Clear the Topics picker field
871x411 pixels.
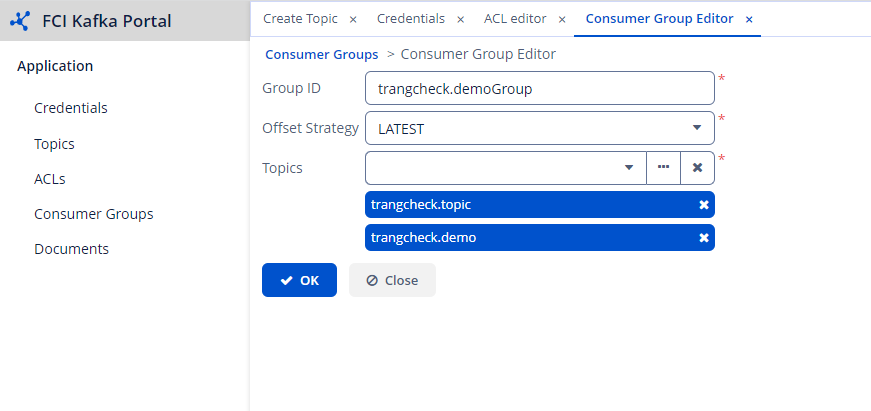(x=697, y=168)
